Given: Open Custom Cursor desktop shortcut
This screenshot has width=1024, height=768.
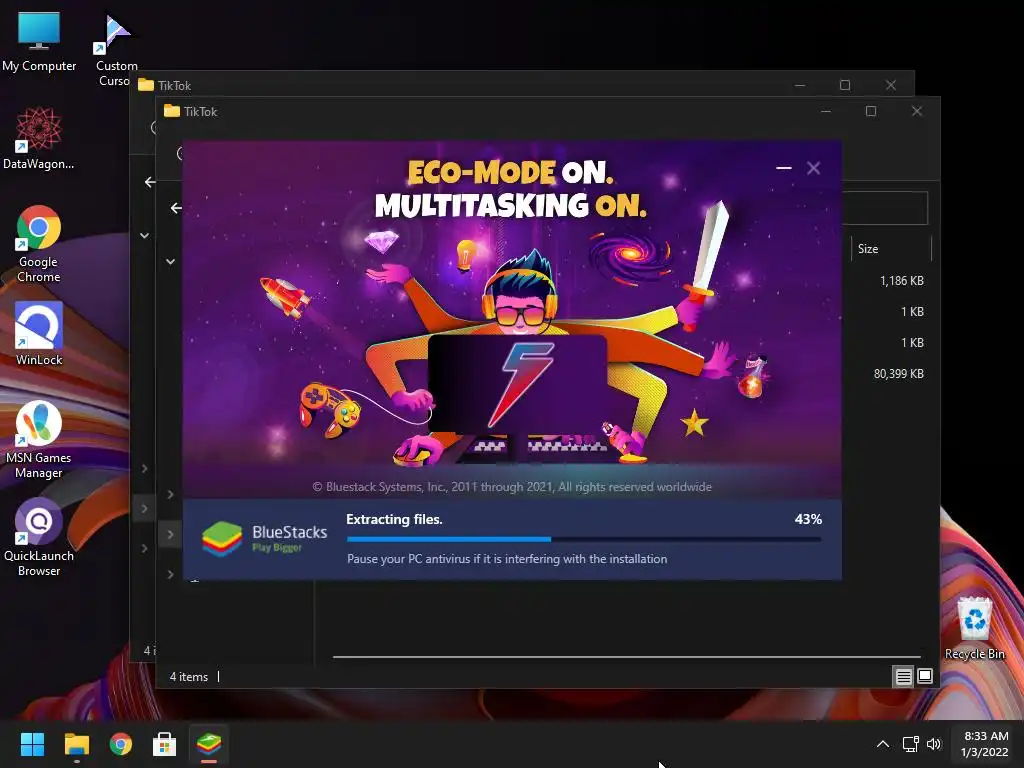Looking at the screenshot, I should click(x=116, y=50).
